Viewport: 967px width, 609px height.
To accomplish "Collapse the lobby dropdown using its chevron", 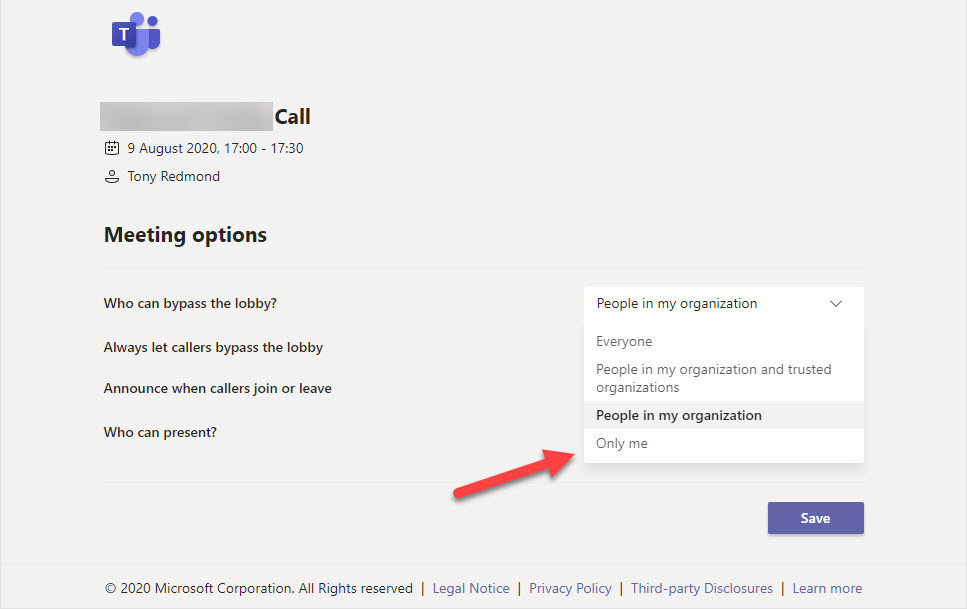I will (x=836, y=304).
